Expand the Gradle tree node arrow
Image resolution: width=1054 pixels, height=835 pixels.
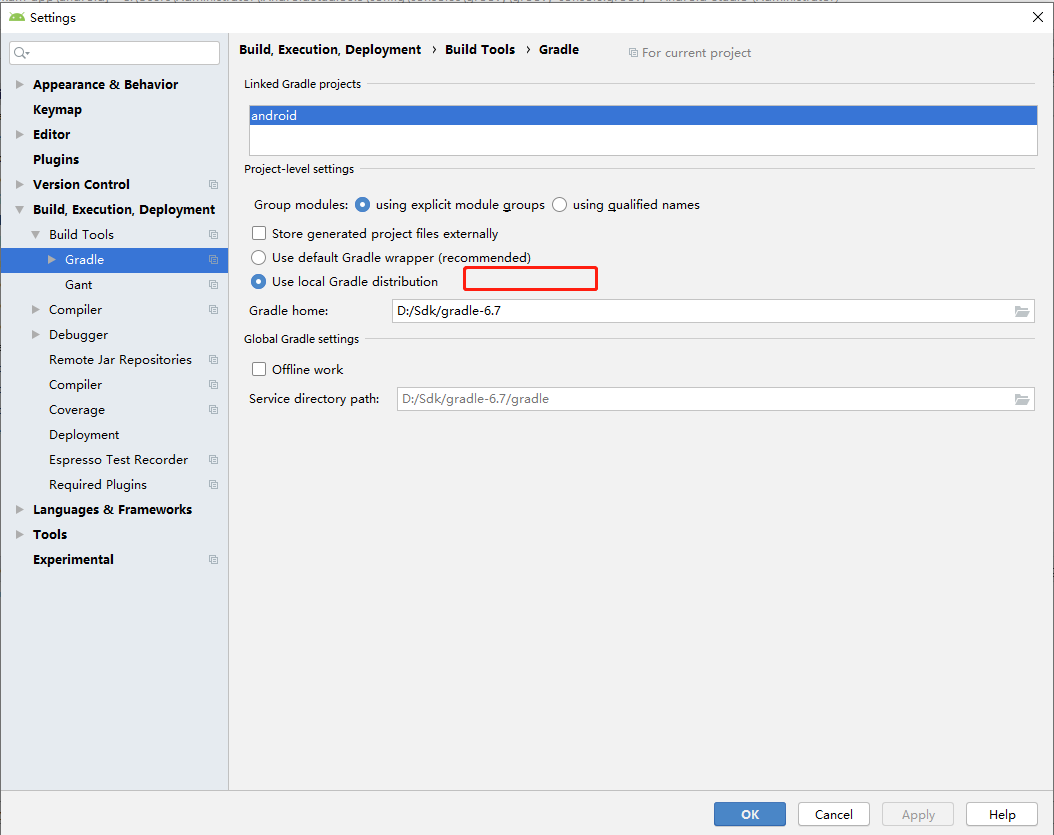point(52,260)
